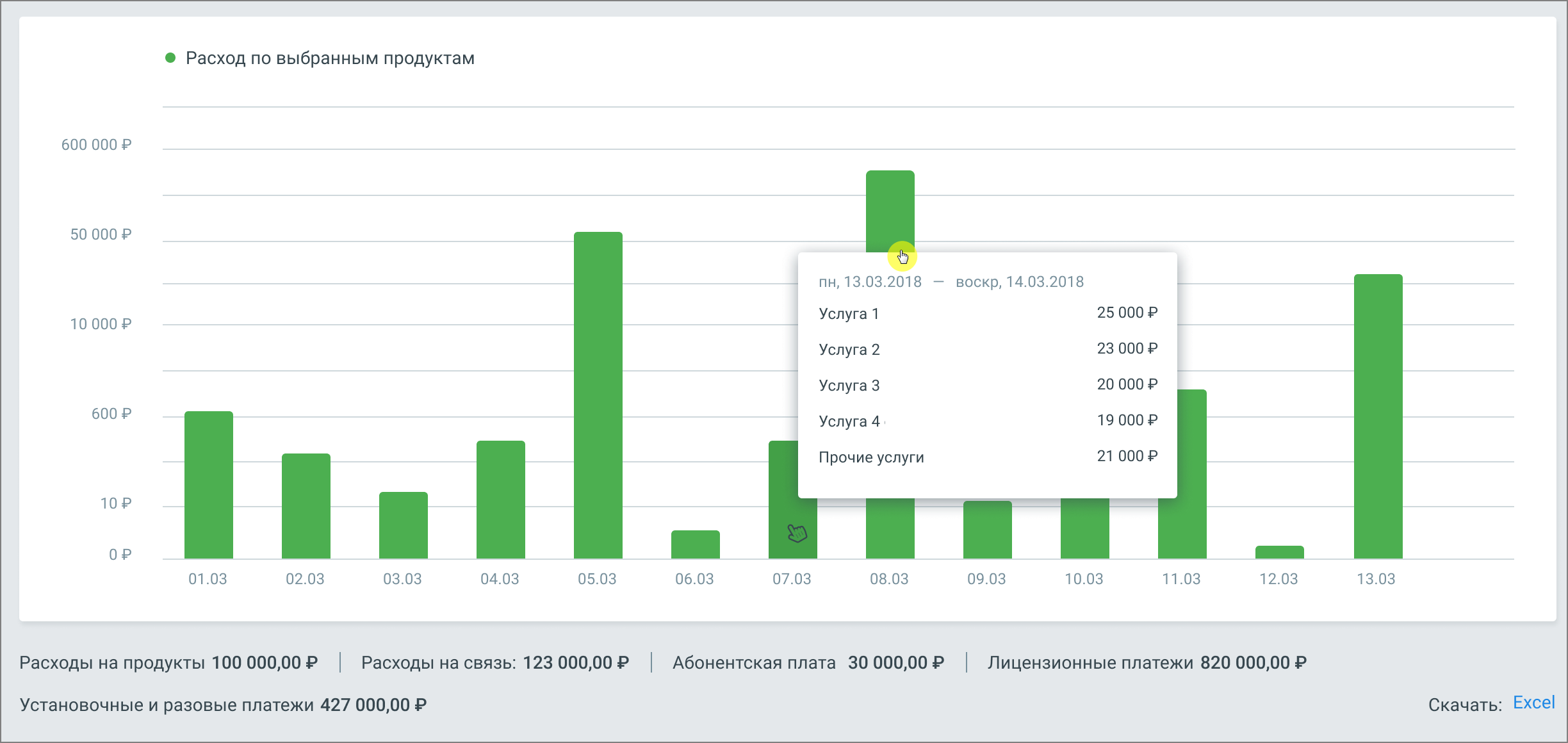Image resolution: width=1568 pixels, height=743 pixels.
Task: Click Абонентская плата 30 000,00 ₽ total
Action: 808,662
